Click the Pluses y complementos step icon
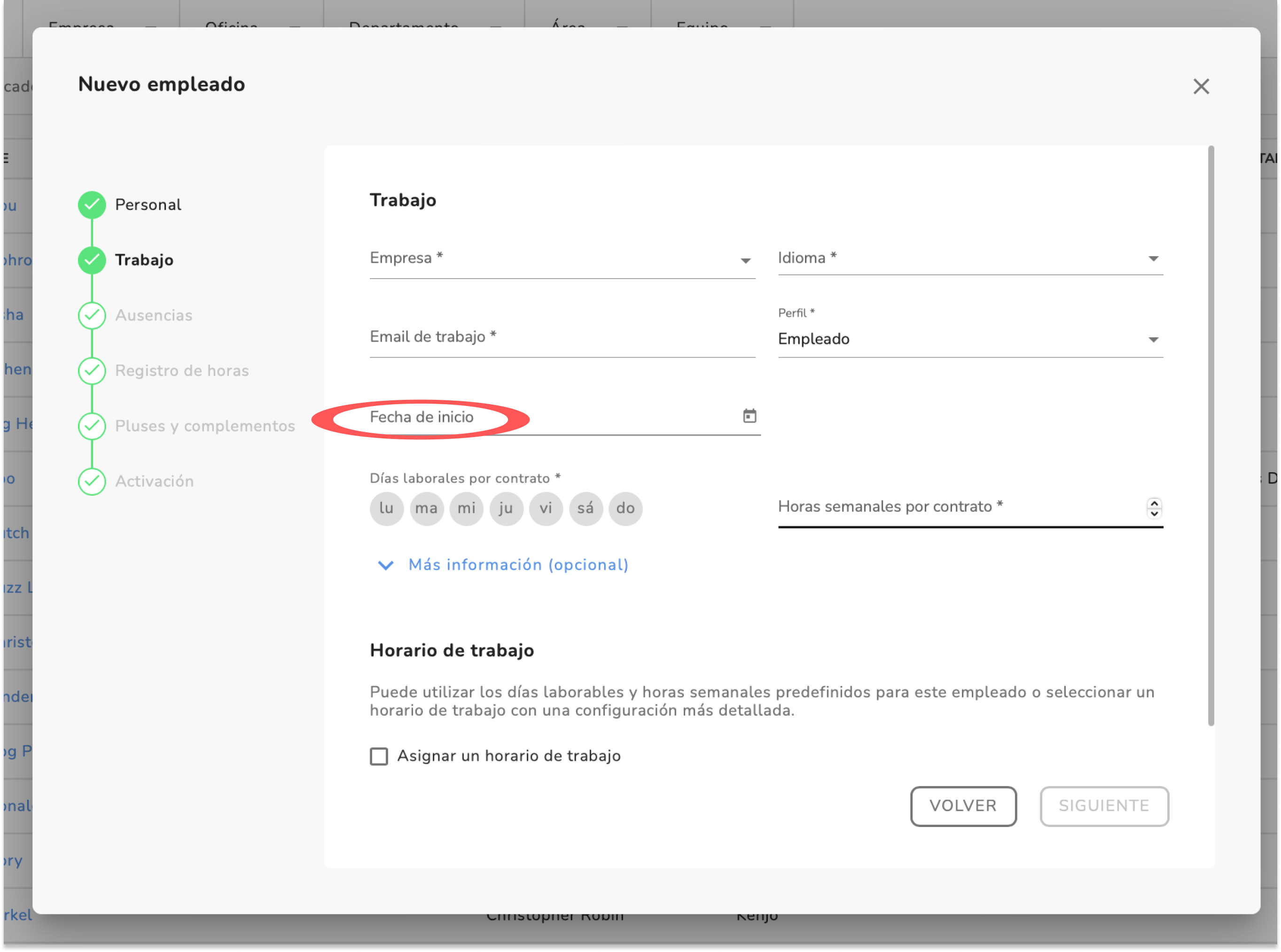Screen dimensions: 1281x952 (x=92, y=426)
